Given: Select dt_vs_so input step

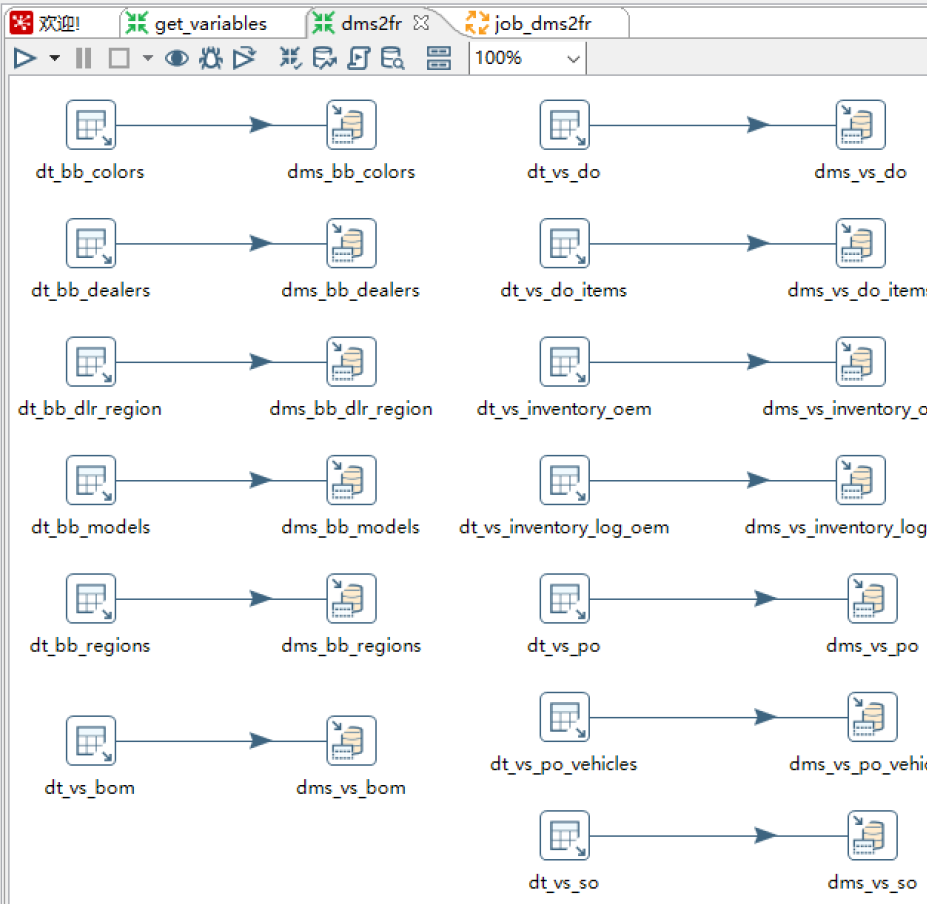Looking at the screenshot, I should pos(565,835).
